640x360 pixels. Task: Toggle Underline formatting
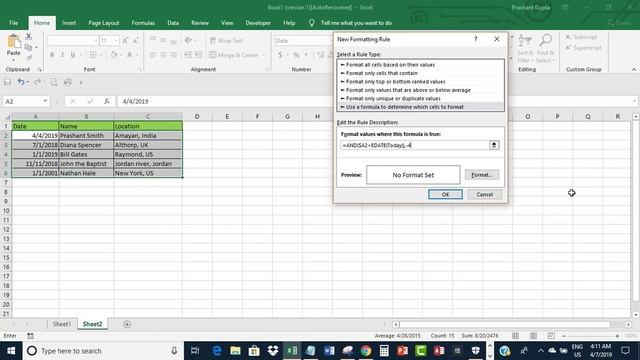pyautogui.click(x=73, y=55)
